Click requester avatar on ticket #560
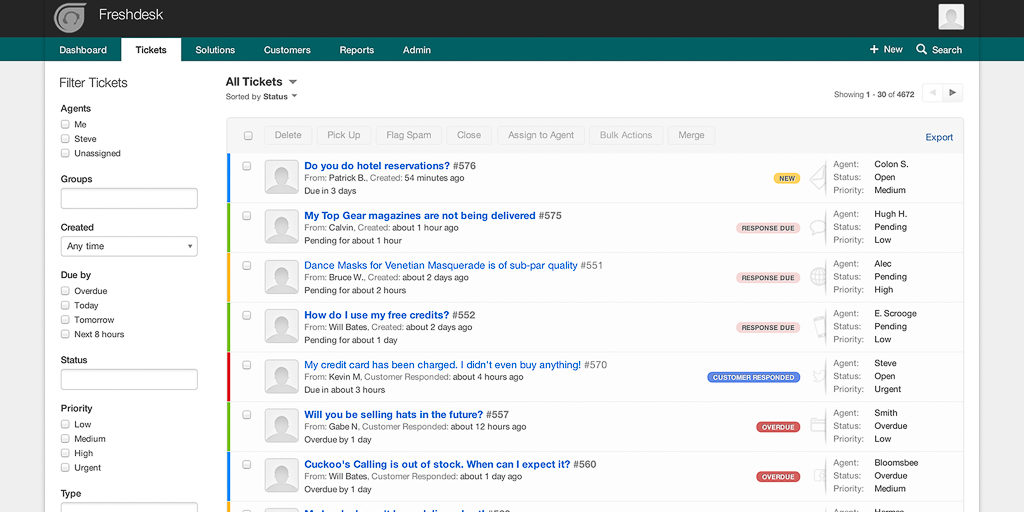Image resolution: width=1024 pixels, height=512 pixels. (281, 475)
